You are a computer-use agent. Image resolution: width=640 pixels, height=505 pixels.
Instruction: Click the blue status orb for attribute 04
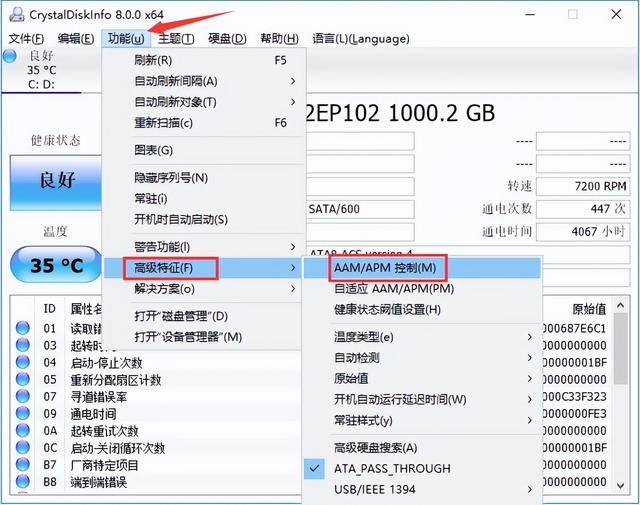pyautogui.click(x=23, y=362)
